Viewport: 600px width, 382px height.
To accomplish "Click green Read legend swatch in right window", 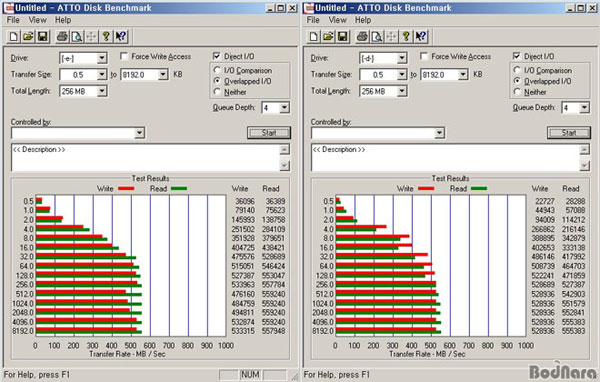I will point(479,189).
